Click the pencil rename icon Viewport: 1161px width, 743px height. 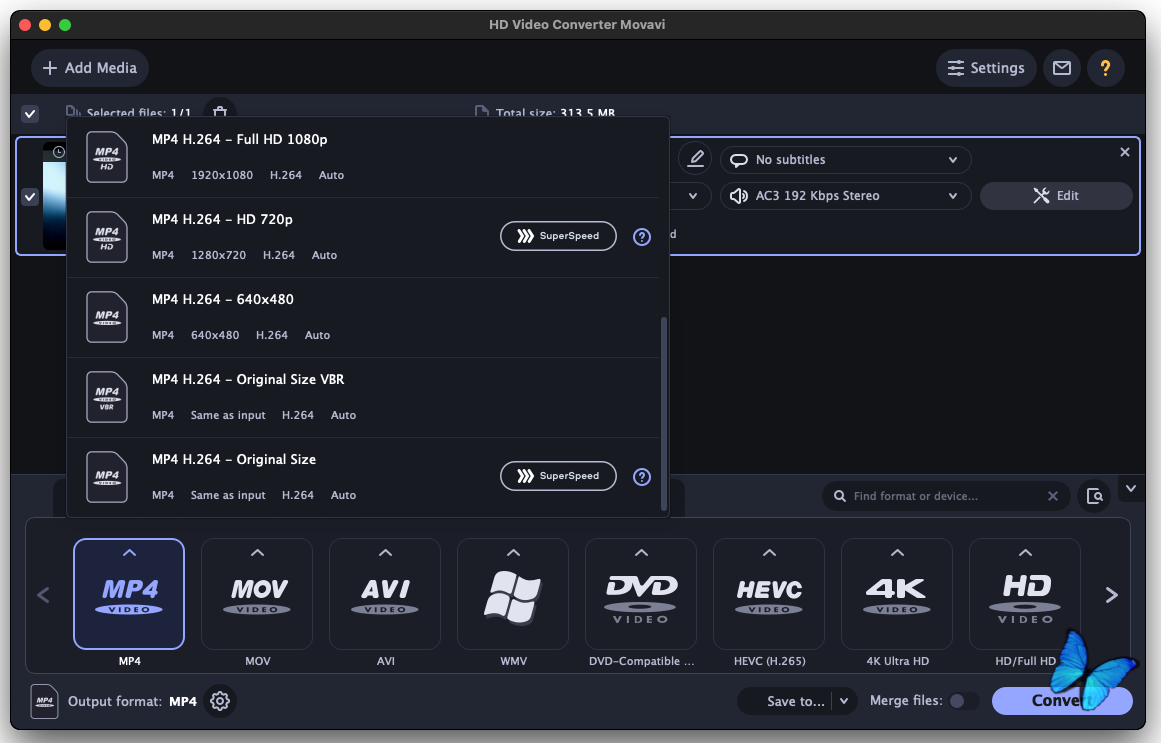[x=696, y=160]
